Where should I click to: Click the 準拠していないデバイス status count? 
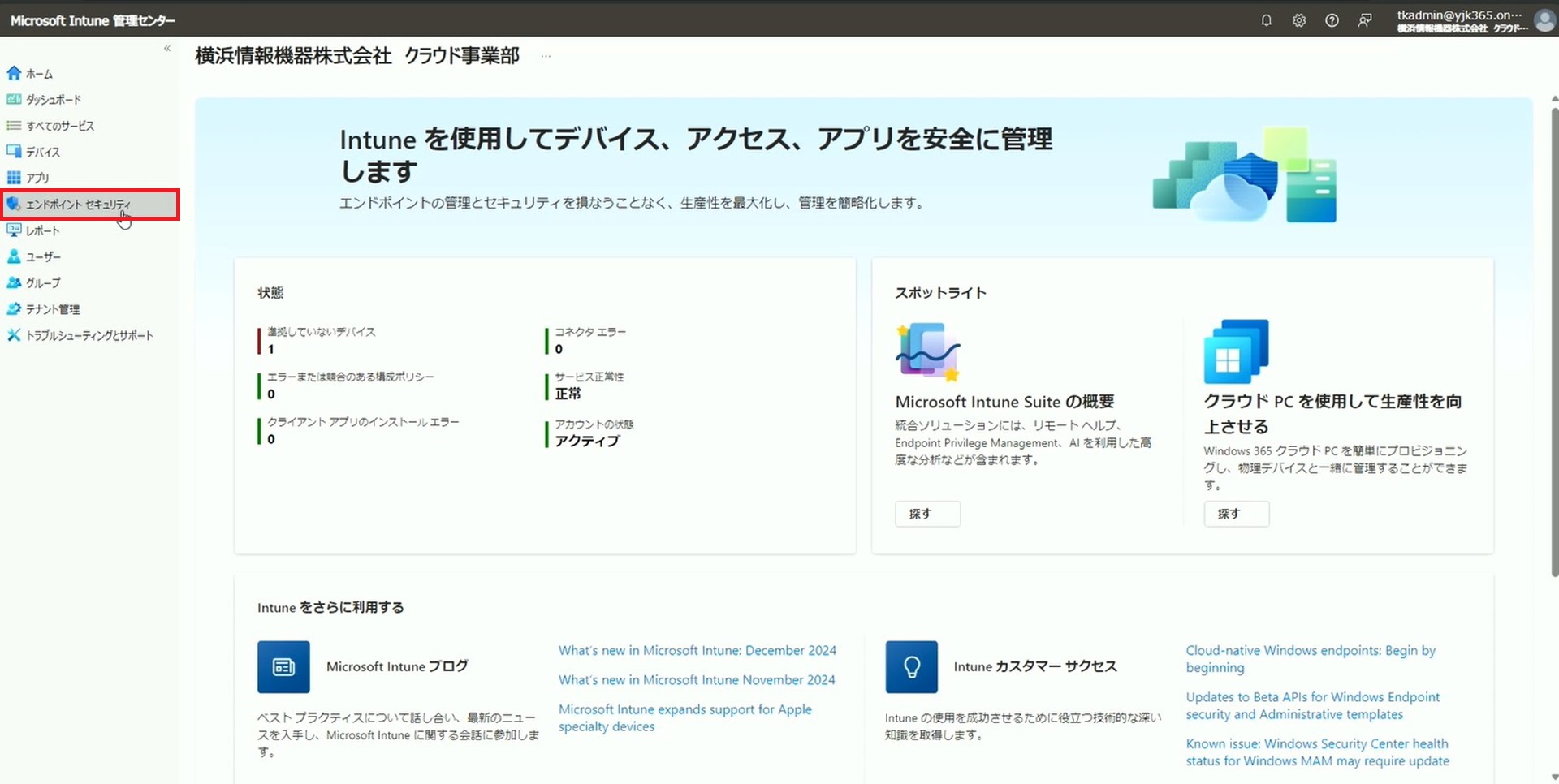[271, 349]
